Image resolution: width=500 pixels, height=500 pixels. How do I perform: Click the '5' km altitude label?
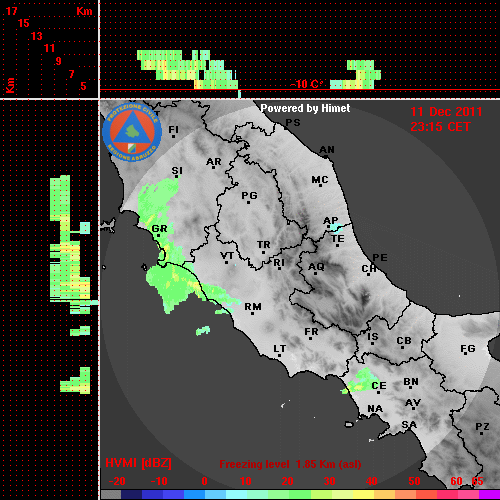click(x=83, y=86)
